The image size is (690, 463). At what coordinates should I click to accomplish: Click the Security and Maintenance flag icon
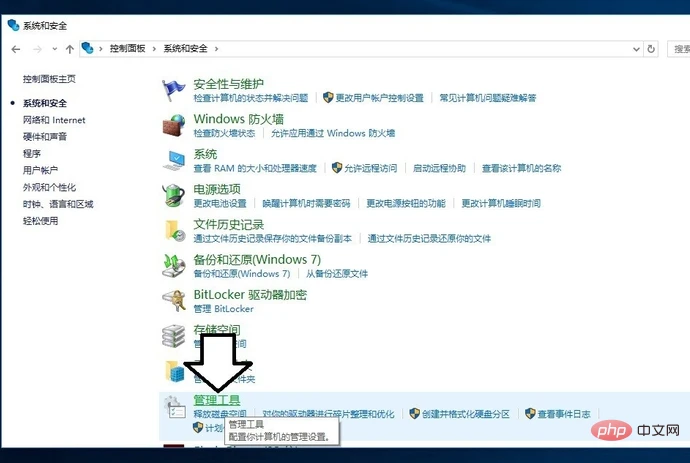click(174, 90)
